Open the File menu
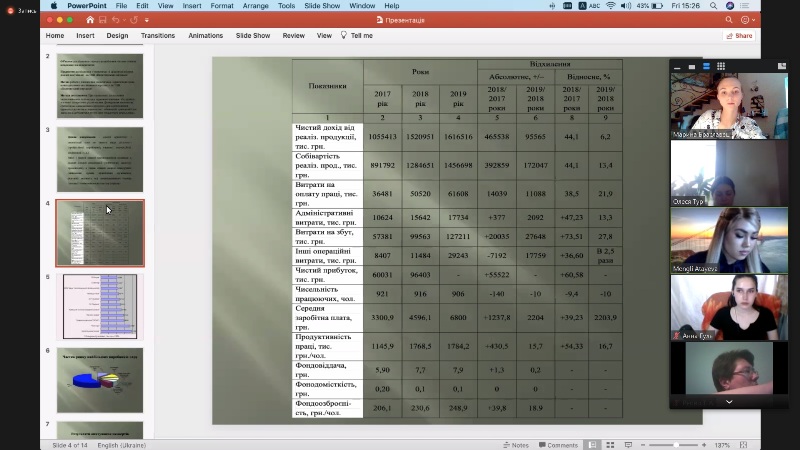 point(121,6)
